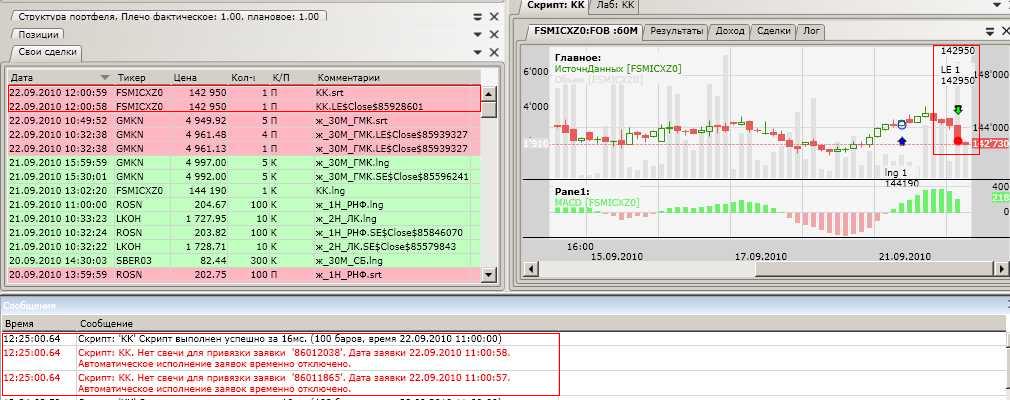Click the MACD [FSMICXZ0] legend label
Image resolution: width=1010 pixels, height=400 pixels.
point(597,202)
